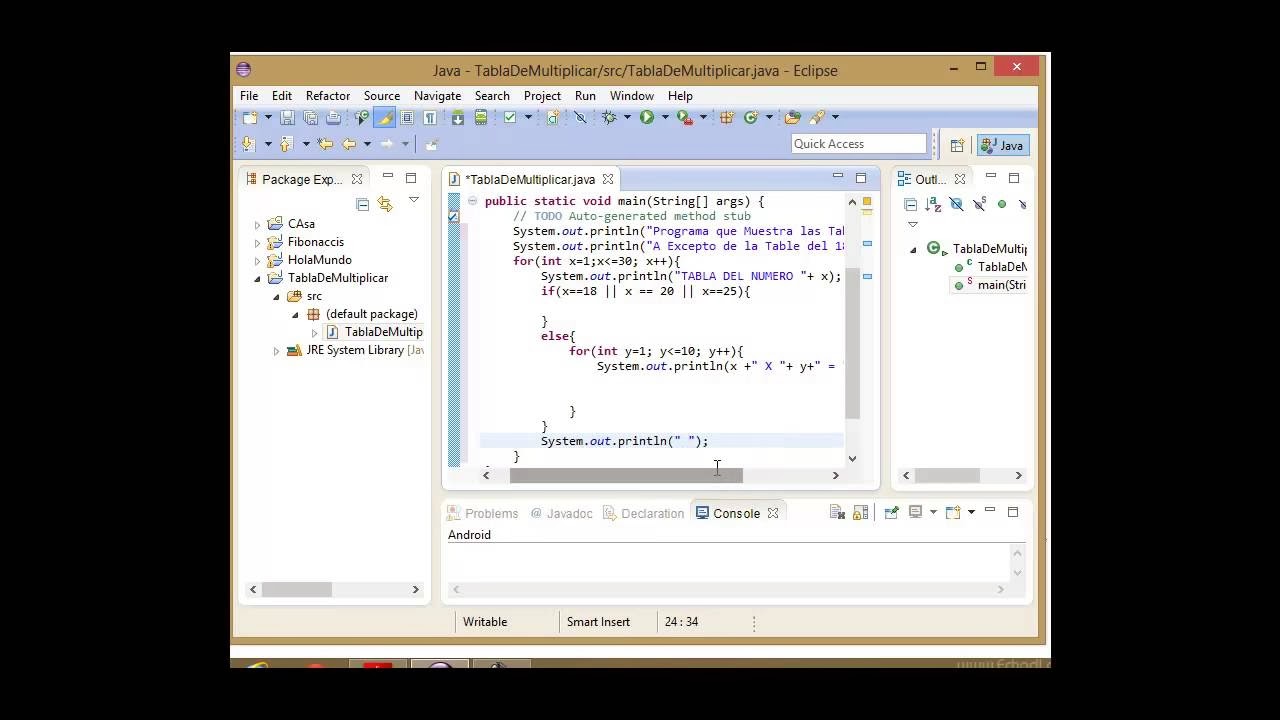Viewport: 1280px width, 720px height.
Task: Select the TablaDeMultiplicar.java editor tab
Action: click(x=530, y=180)
